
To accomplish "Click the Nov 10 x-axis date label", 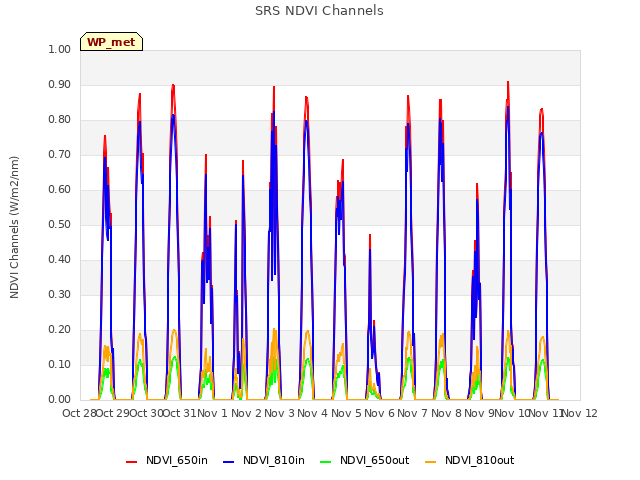I will (512, 413).
